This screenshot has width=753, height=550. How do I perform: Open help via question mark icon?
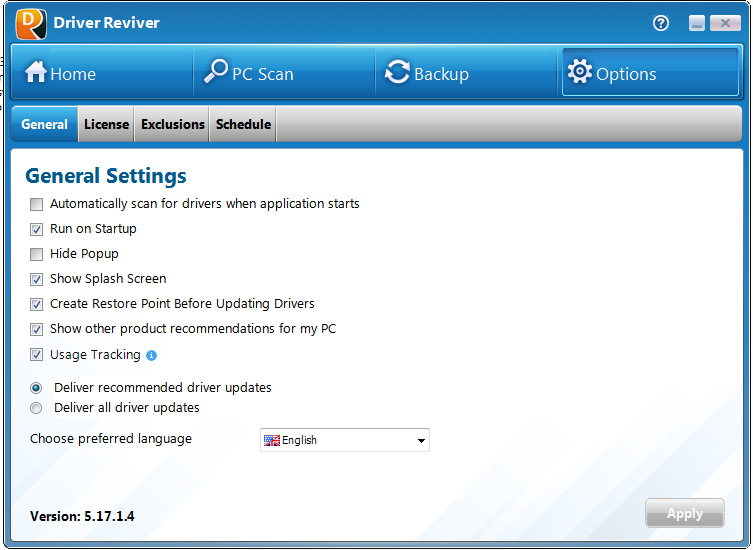pos(661,23)
